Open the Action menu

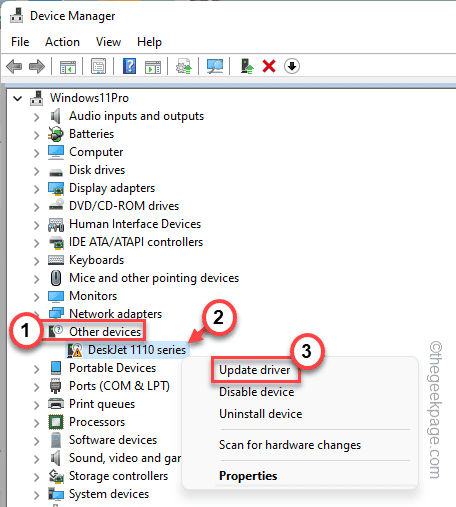click(x=62, y=42)
